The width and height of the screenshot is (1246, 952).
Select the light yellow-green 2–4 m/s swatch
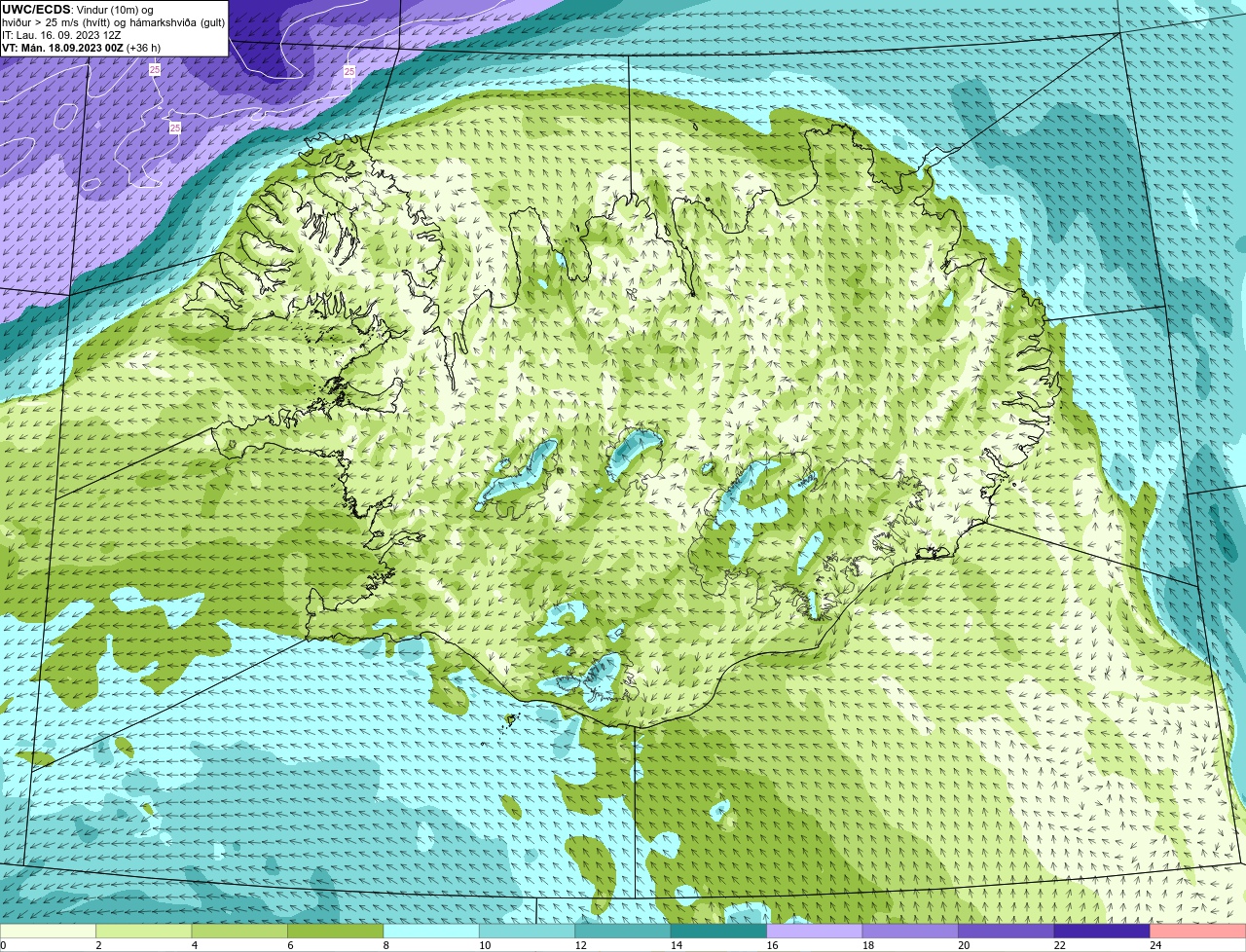[x=144, y=931]
